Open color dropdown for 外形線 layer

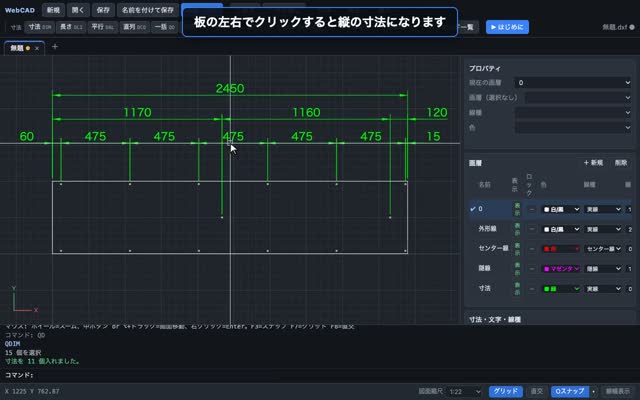click(561, 229)
